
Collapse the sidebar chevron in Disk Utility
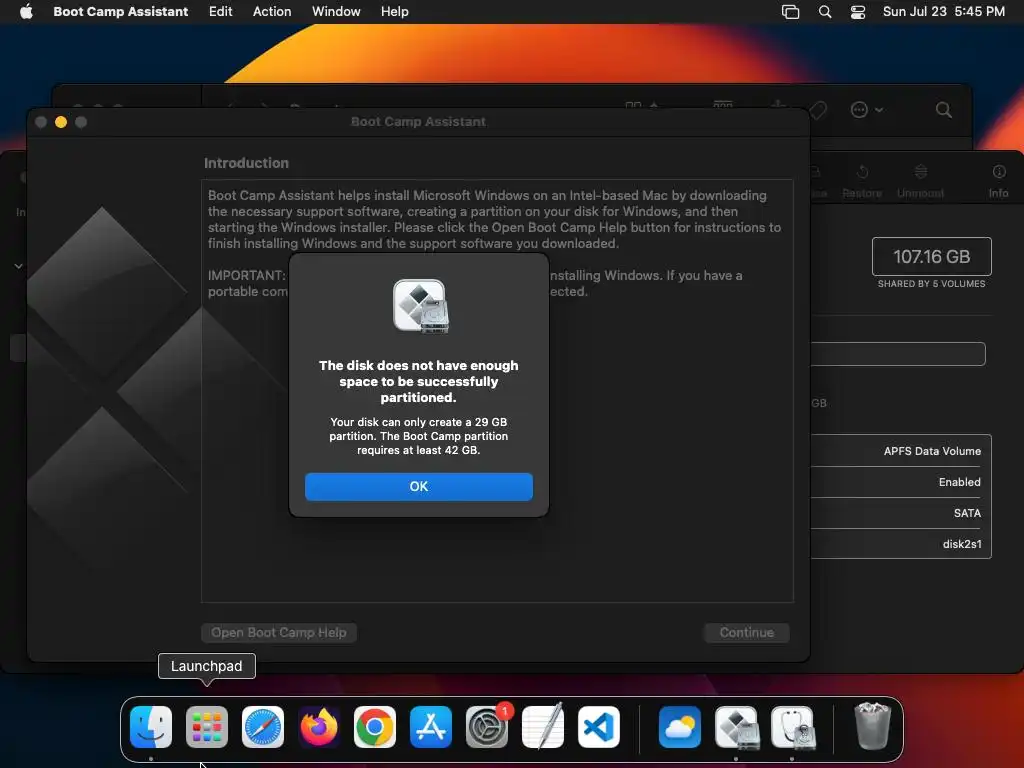click(18, 266)
